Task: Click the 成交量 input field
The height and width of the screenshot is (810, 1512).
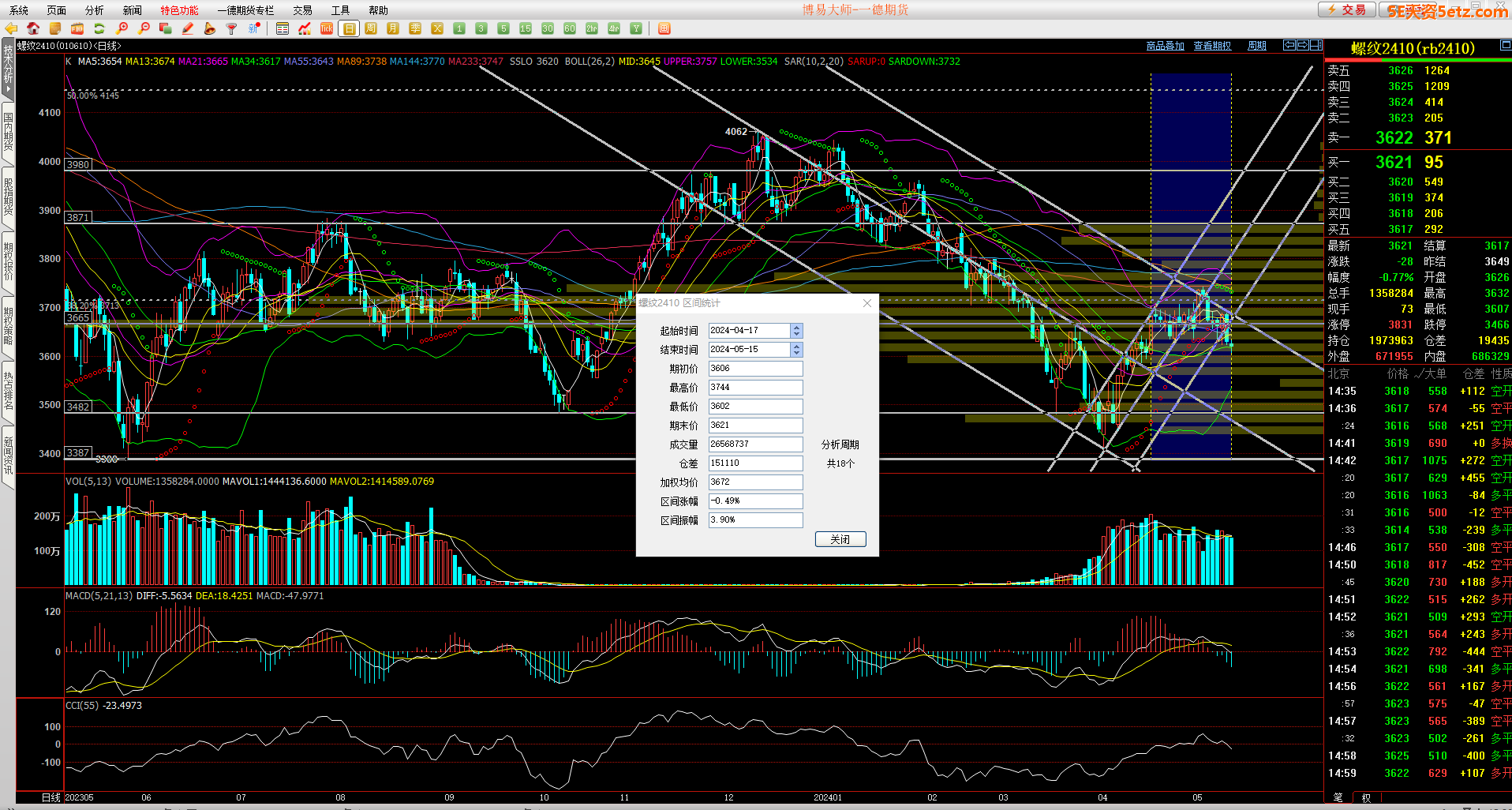Action: click(x=755, y=444)
